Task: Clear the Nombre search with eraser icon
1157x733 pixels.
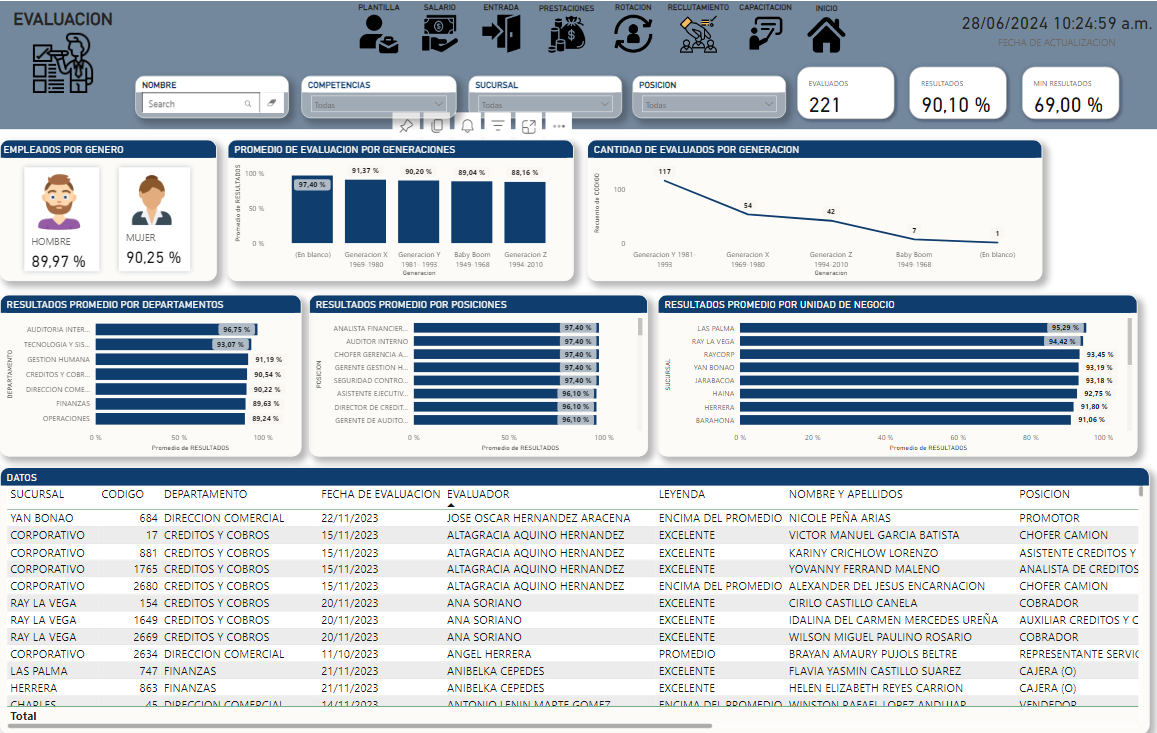Action: coord(272,103)
